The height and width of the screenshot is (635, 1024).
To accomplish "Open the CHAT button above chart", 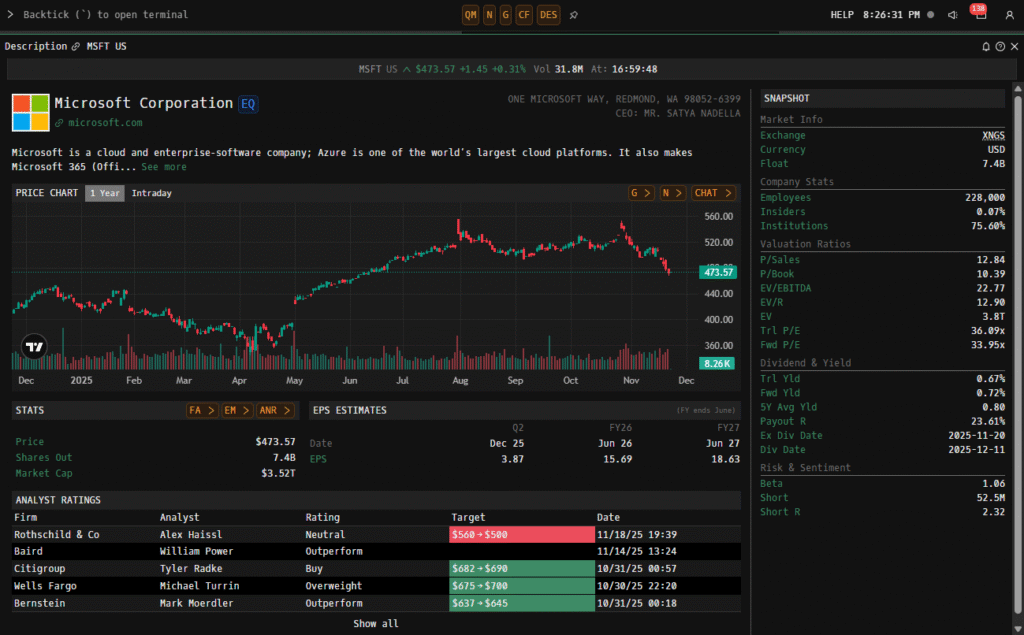I will 713,193.
